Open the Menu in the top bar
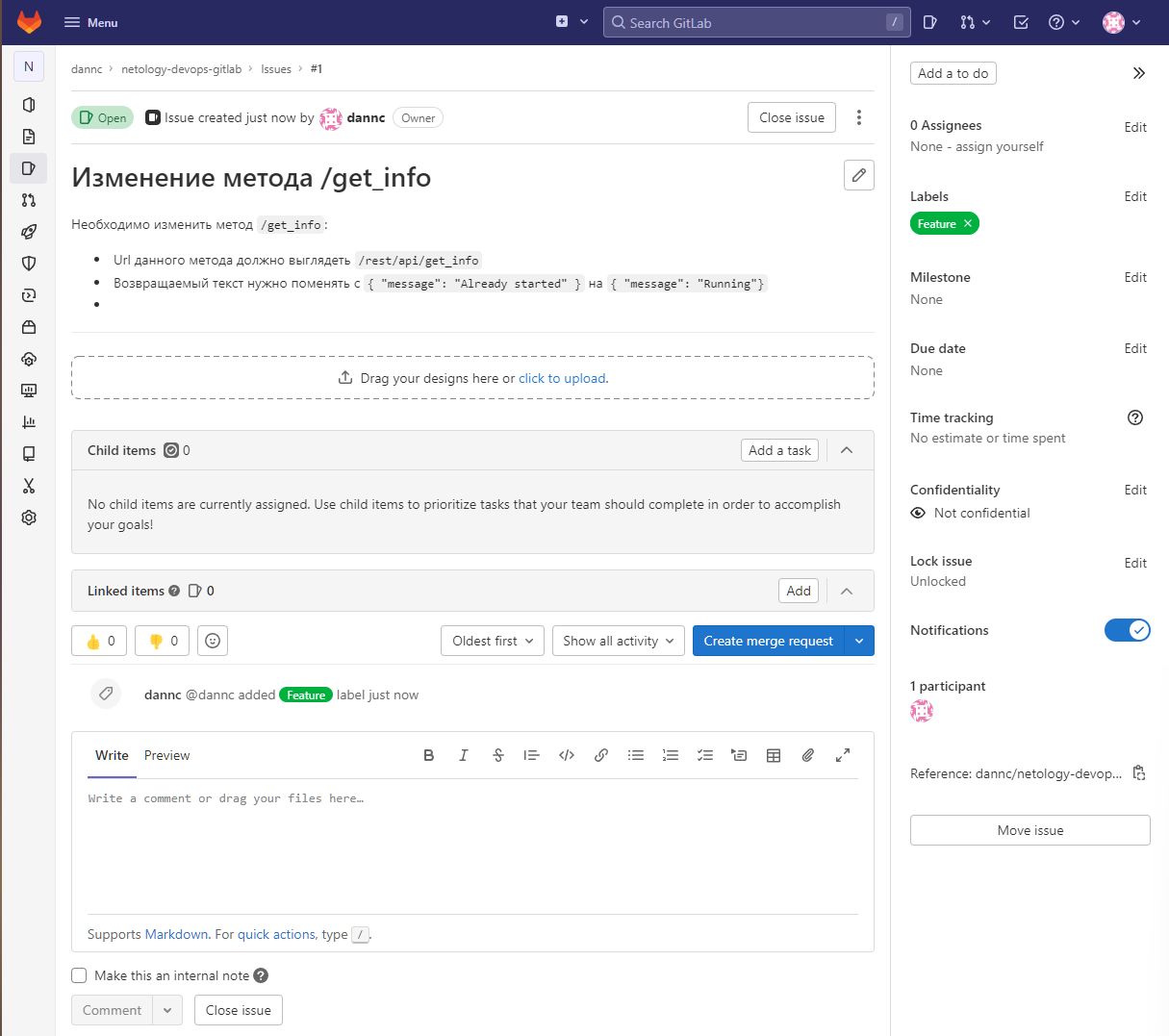This screenshot has width=1169, height=1036. (89, 21)
